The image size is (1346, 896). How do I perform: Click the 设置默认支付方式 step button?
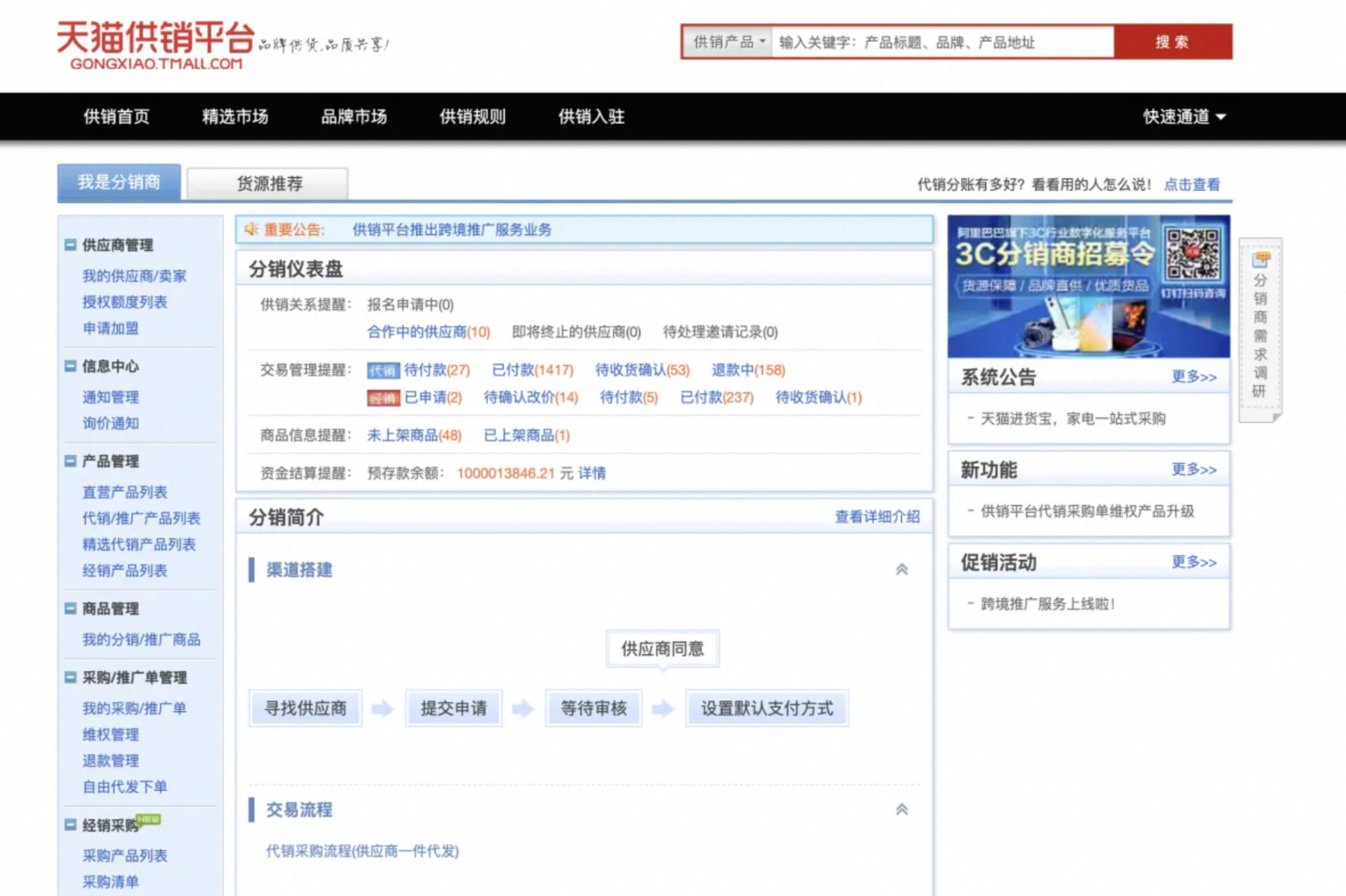pos(767,708)
